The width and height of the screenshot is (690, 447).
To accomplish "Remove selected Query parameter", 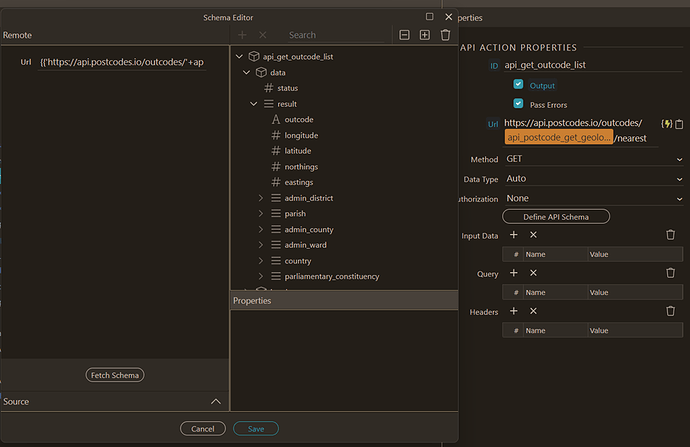I will (x=533, y=273).
